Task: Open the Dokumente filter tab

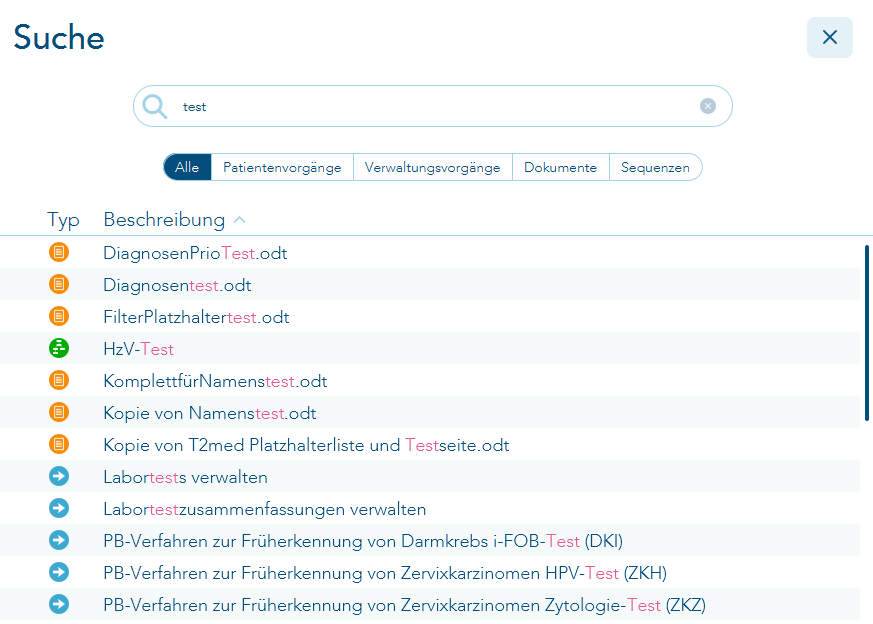Action: [560, 167]
